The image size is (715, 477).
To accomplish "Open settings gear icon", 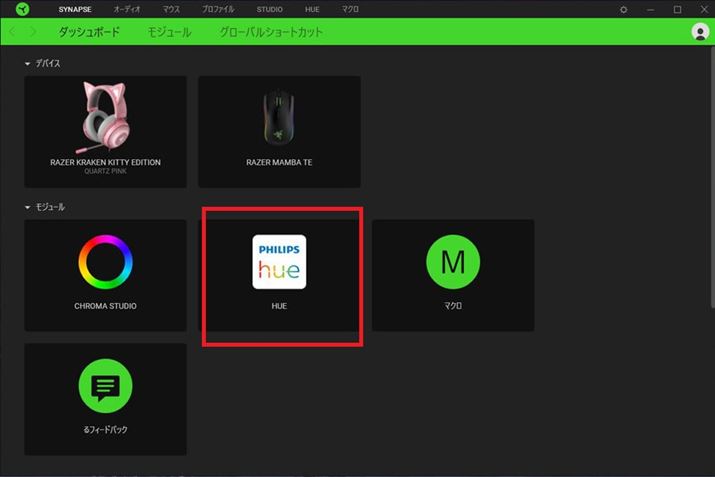I will point(623,10).
